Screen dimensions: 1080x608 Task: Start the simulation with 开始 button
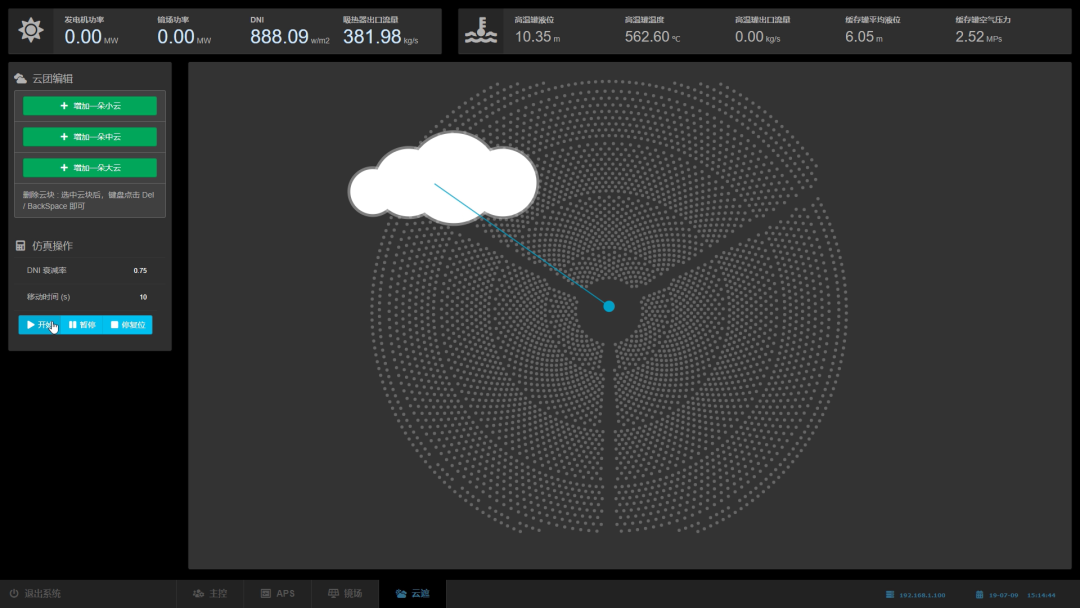(40, 325)
